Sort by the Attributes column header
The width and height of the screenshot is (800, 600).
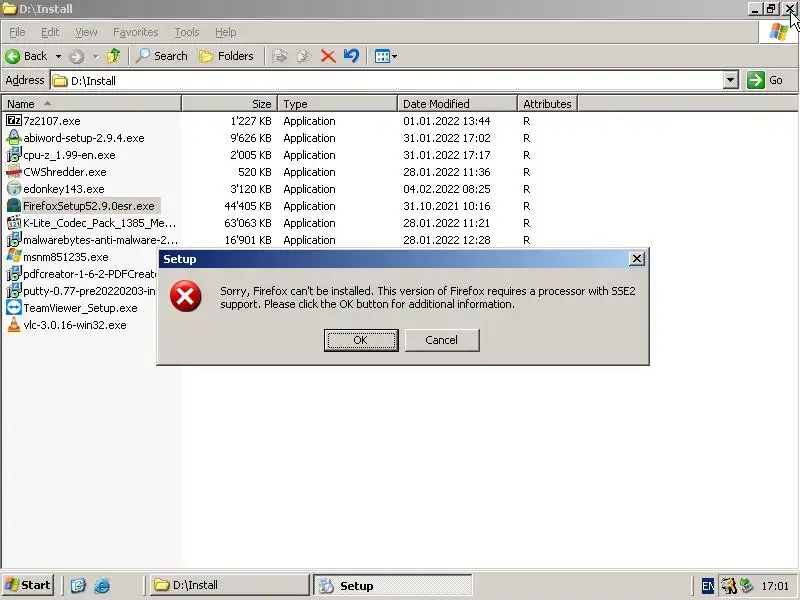pyautogui.click(x=547, y=104)
